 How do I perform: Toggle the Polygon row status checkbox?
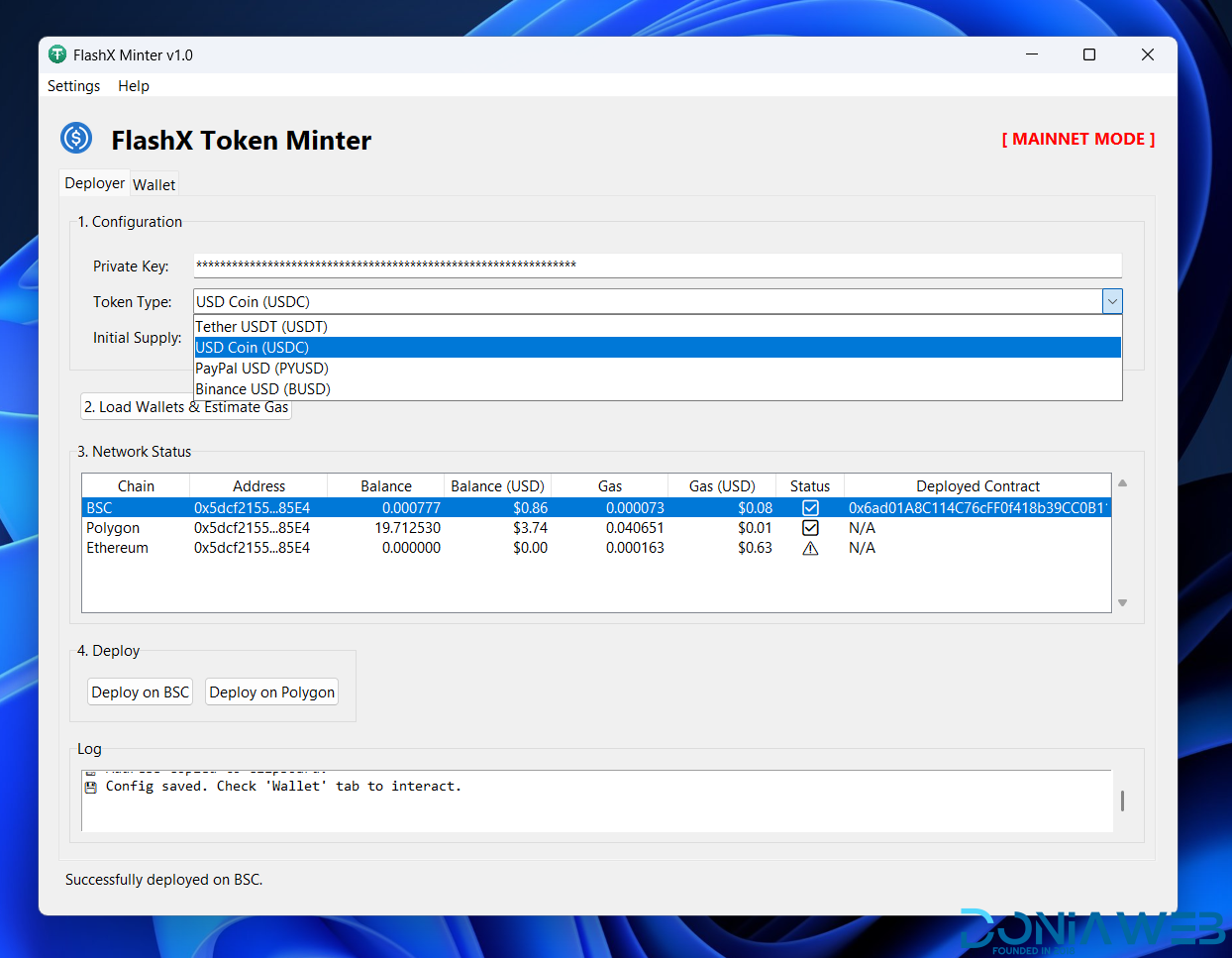810,528
